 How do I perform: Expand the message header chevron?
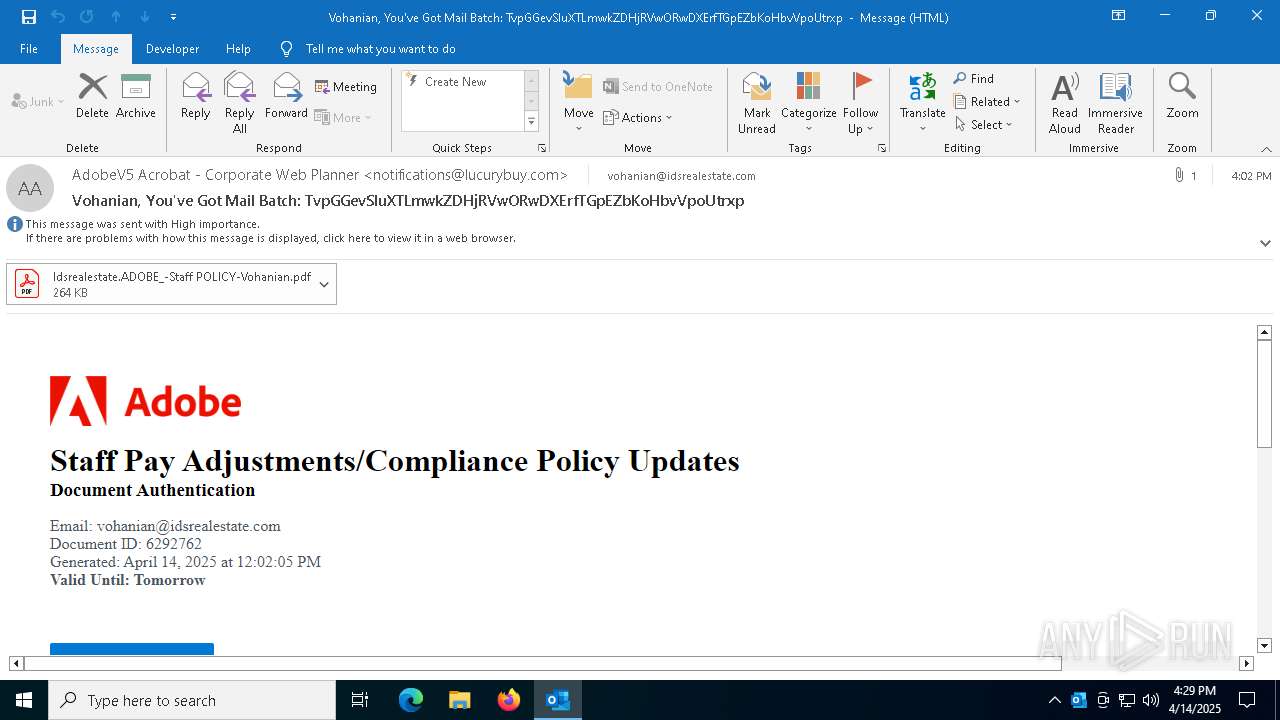click(x=1265, y=243)
